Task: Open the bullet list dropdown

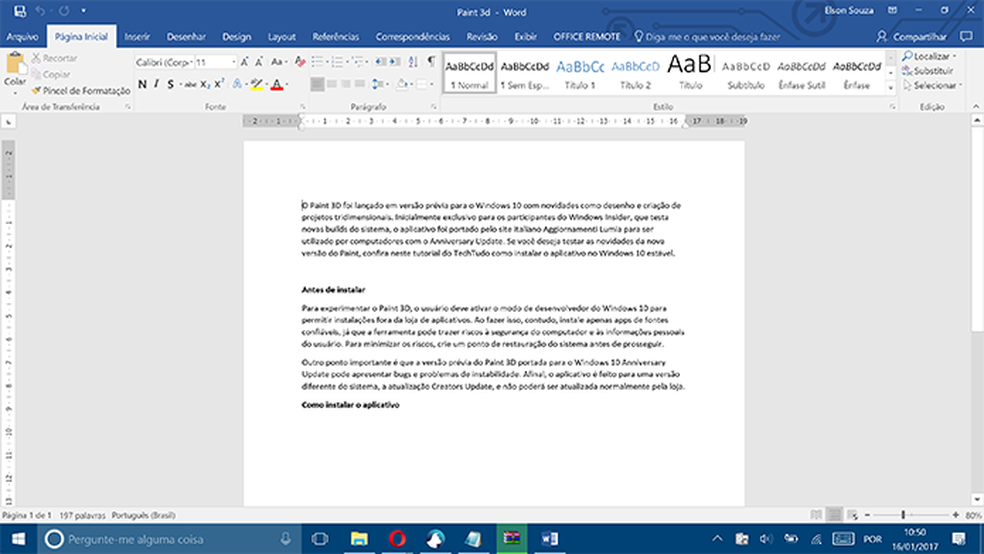Action: 326,61
